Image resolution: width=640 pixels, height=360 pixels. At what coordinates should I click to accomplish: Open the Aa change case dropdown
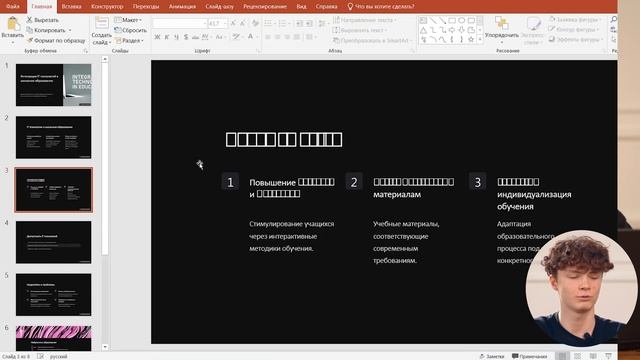pyautogui.click(x=220, y=37)
